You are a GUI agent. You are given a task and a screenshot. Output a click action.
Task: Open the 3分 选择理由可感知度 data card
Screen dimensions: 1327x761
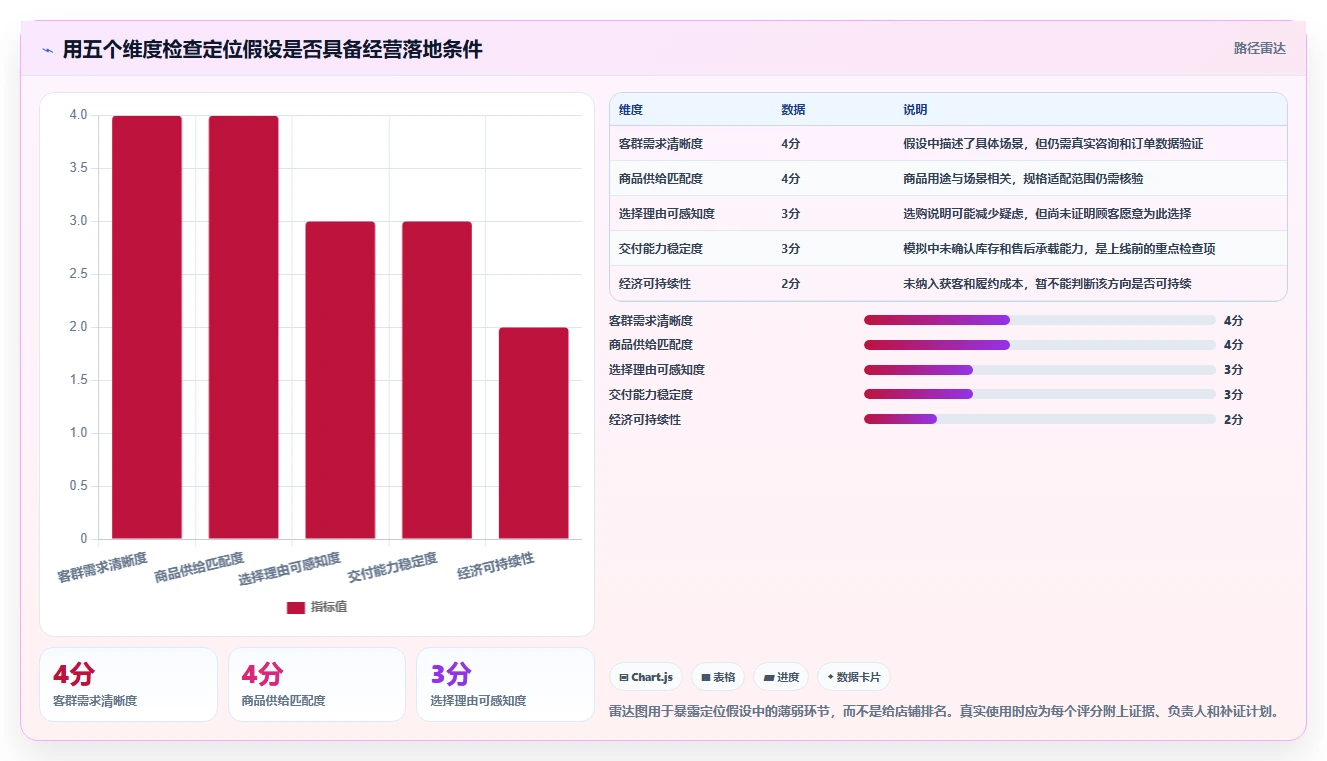click(506, 685)
